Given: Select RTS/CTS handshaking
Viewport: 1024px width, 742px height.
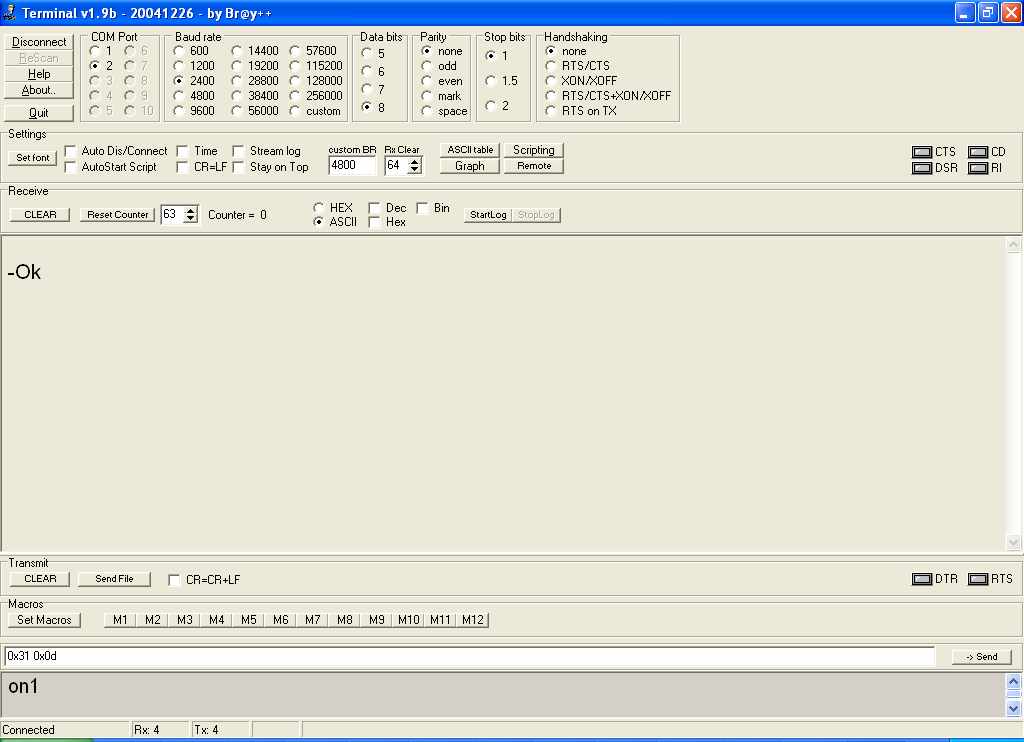Looking at the screenshot, I should [x=551, y=66].
